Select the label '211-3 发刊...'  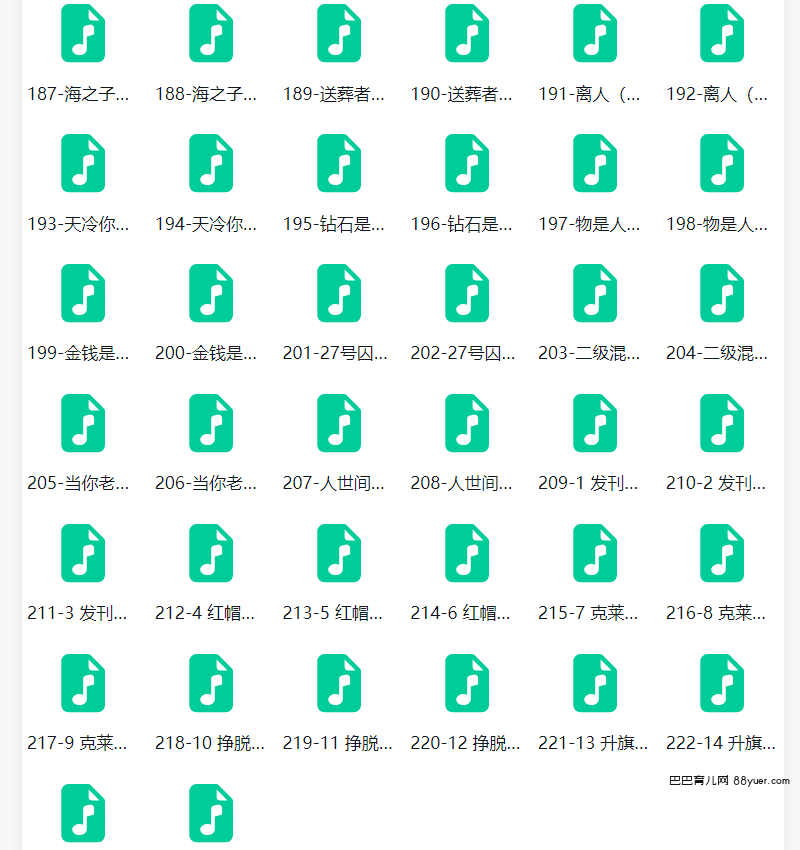click(77, 613)
